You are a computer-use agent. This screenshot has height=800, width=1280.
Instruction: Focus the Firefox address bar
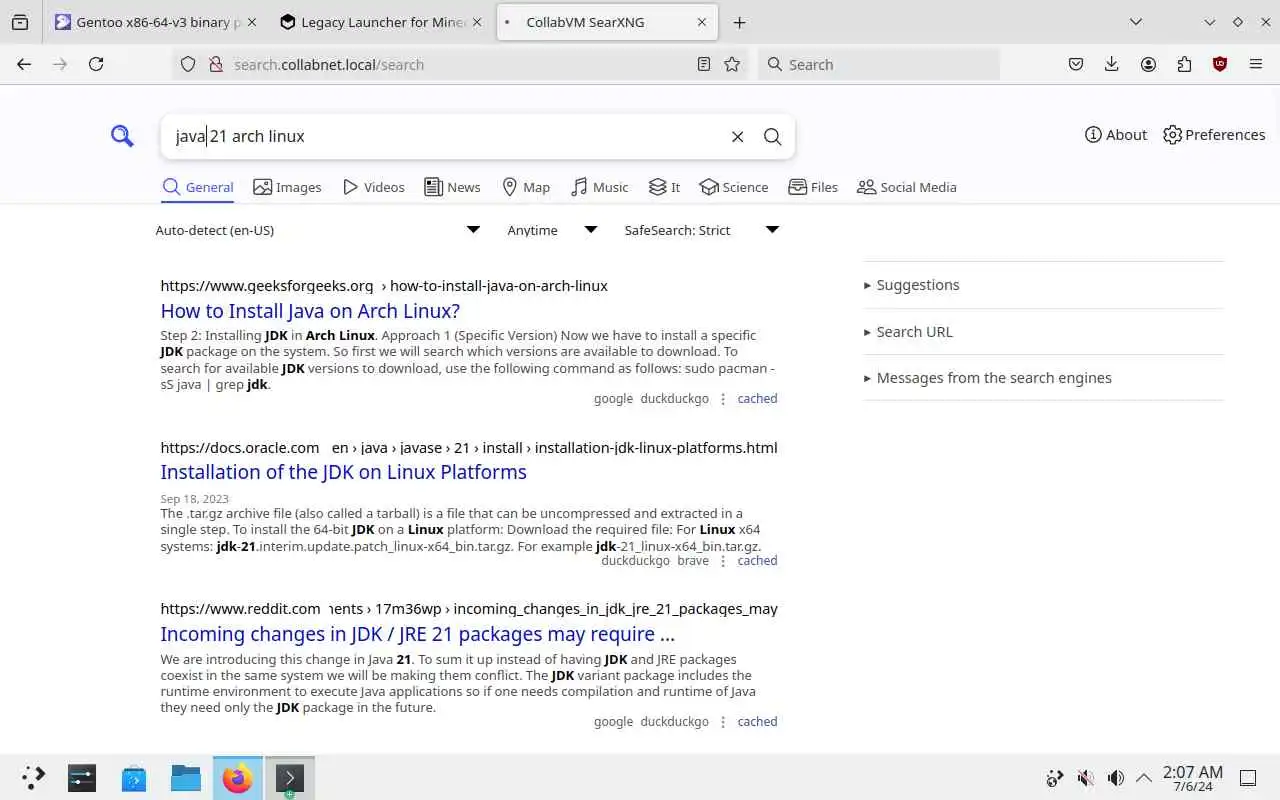click(460, 64)
